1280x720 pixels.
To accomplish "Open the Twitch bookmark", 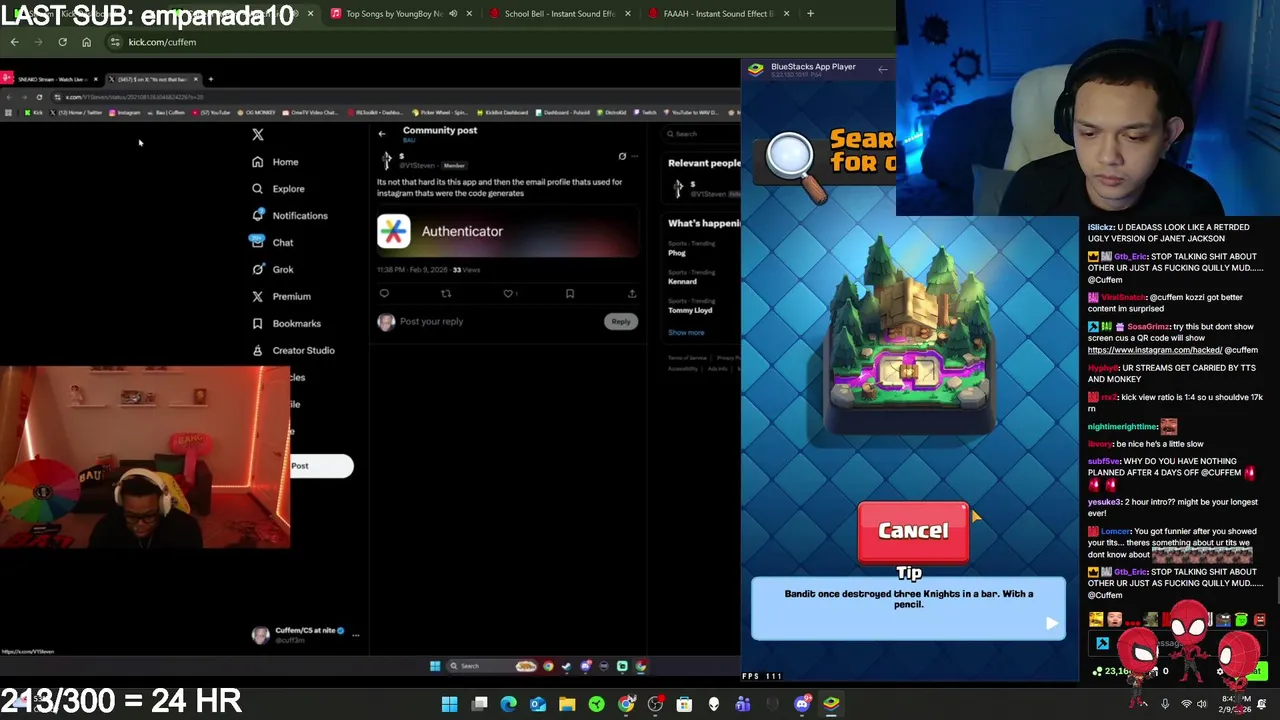I will click(646, 113).
